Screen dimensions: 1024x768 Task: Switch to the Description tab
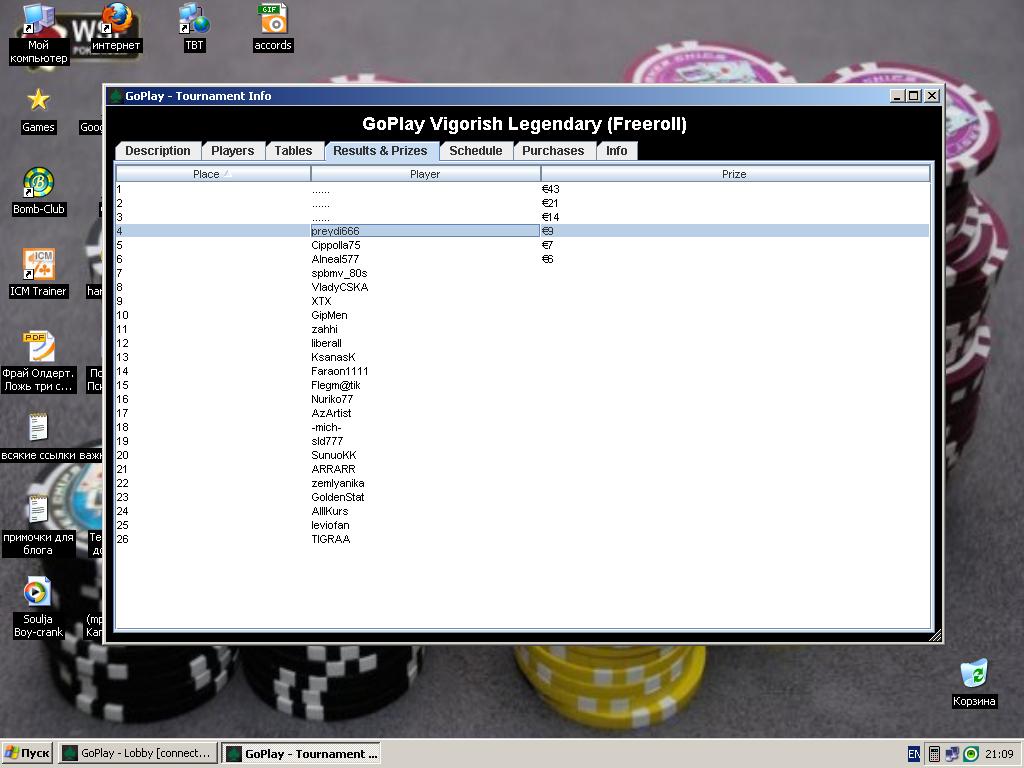coord(158,151)
